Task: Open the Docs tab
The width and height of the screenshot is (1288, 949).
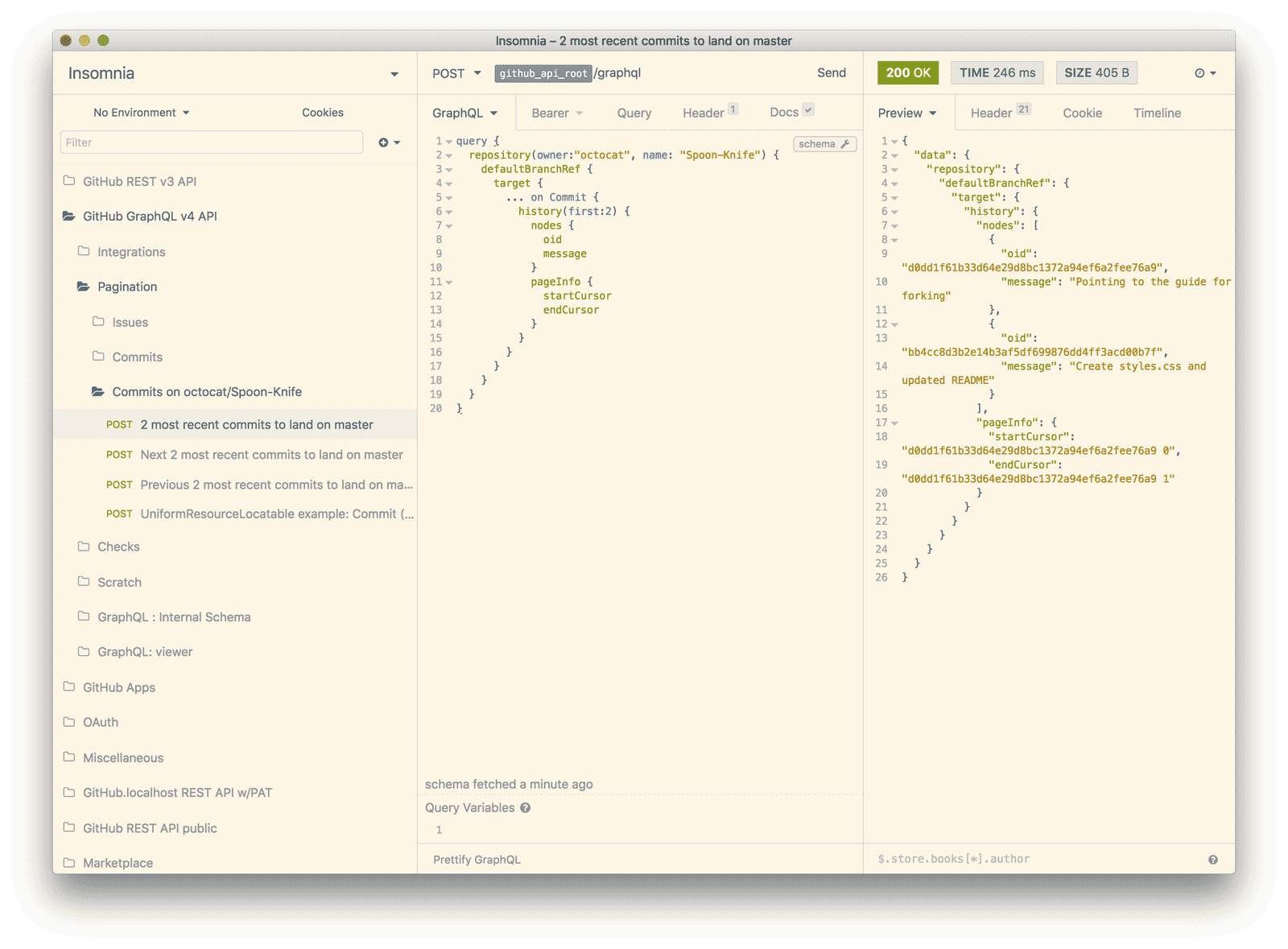Action: (791, 113)
